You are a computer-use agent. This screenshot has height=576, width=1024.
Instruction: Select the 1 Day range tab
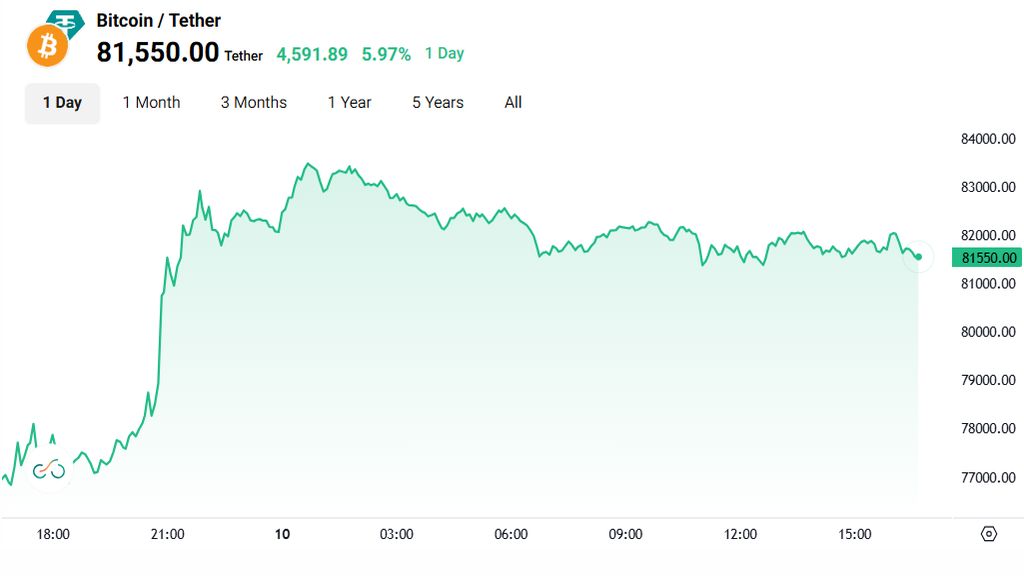(x=62, y=103)
